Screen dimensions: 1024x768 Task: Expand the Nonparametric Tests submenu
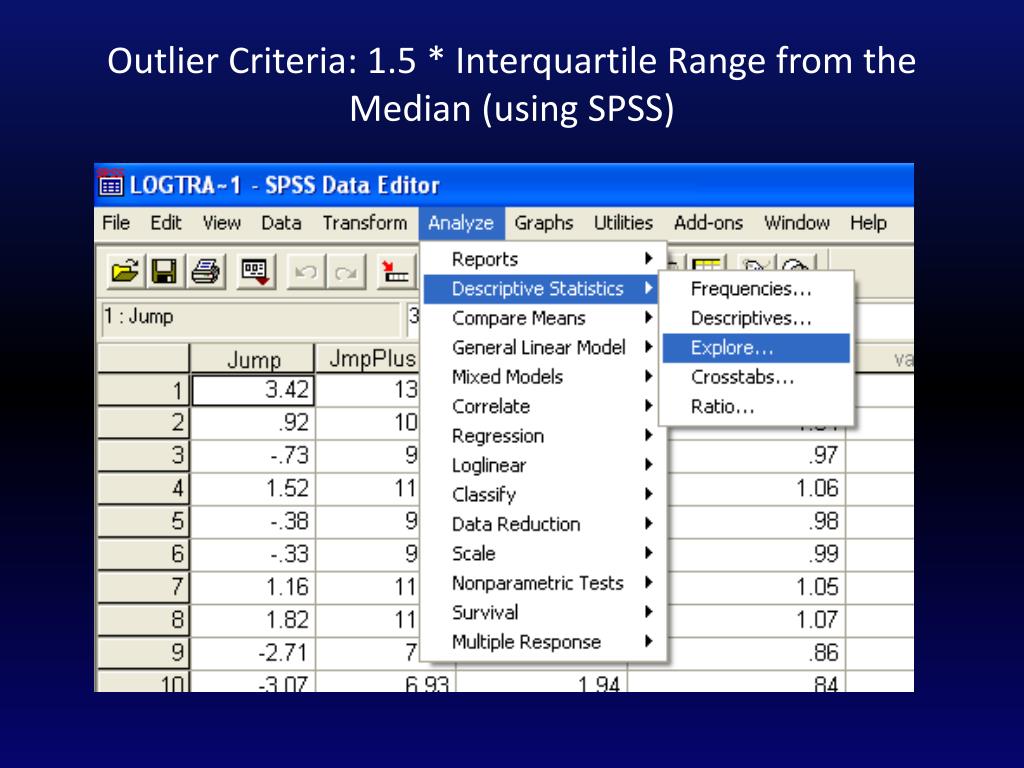(544, 583)
